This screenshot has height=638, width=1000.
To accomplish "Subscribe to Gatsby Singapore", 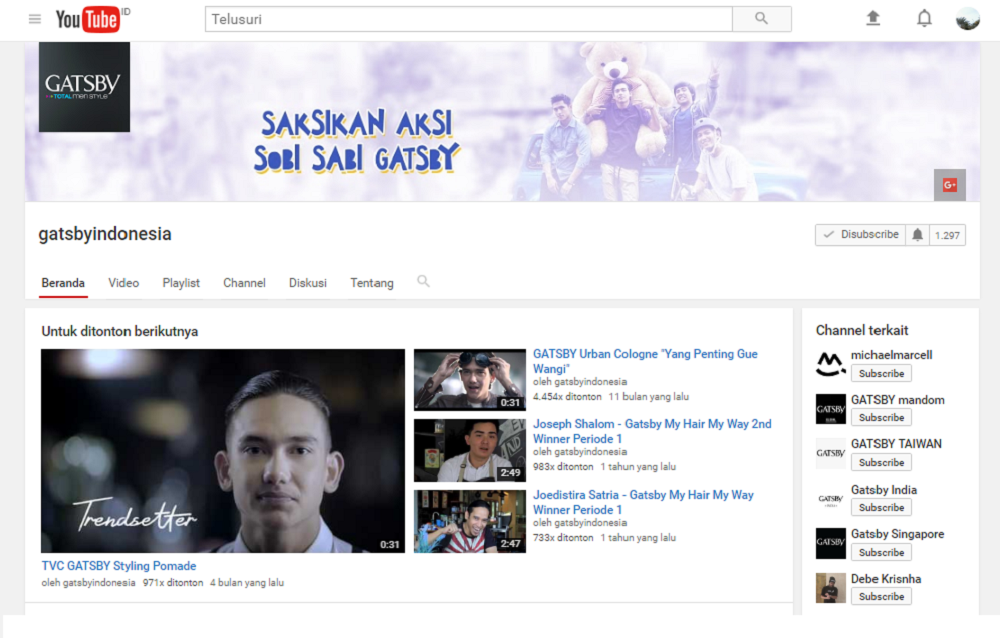I will tap(881, 552).
